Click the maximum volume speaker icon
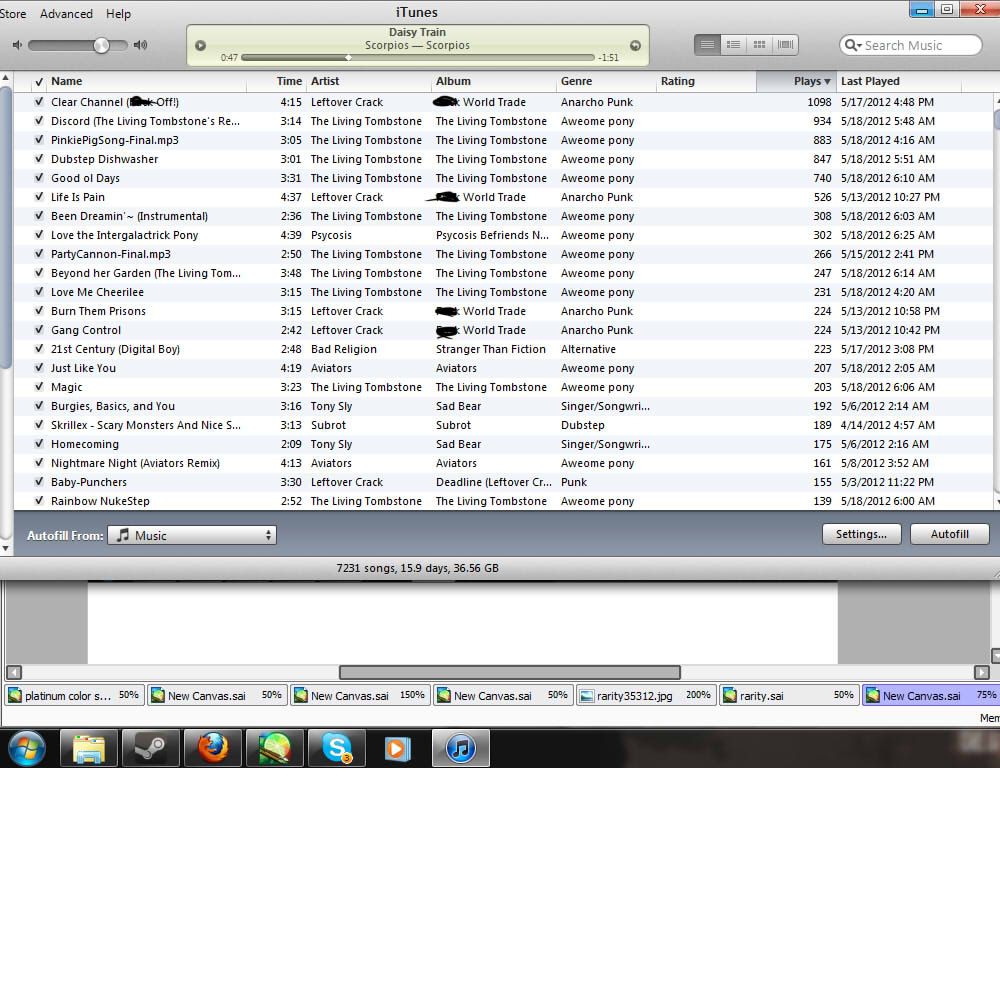Viewport: 1000px width, 1000px height. tap(140, 45)
